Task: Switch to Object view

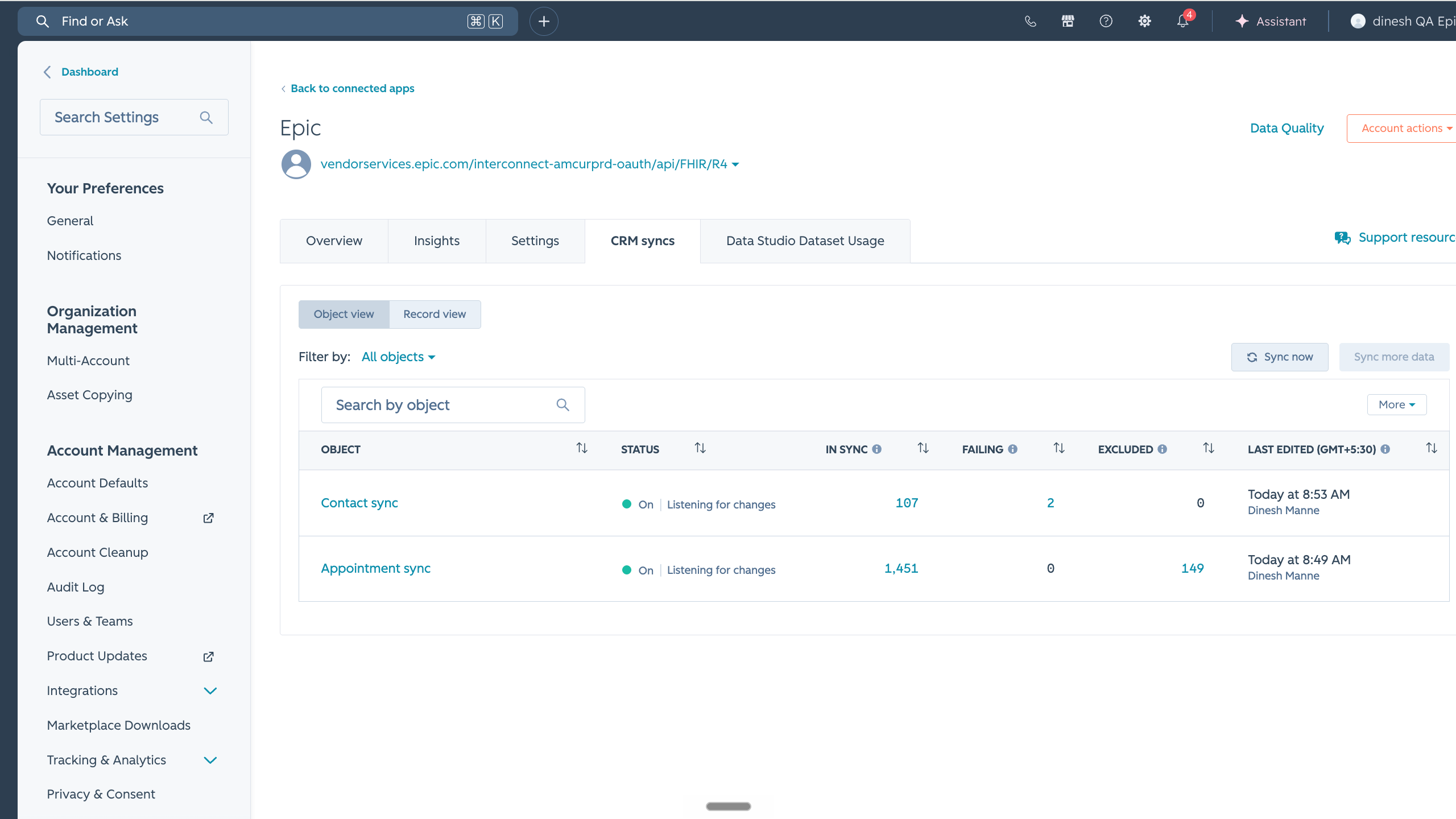Action: pyautogui.click(x=344, y=315)
